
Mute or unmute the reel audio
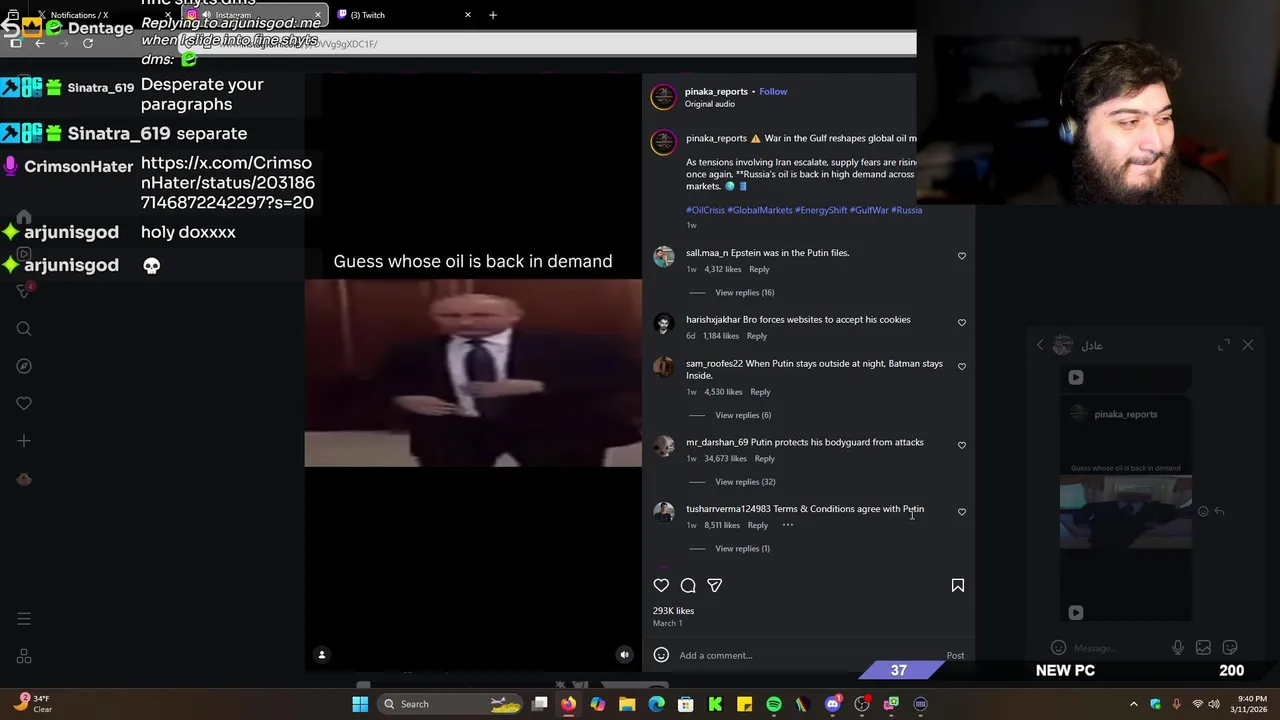pos(624,655)
